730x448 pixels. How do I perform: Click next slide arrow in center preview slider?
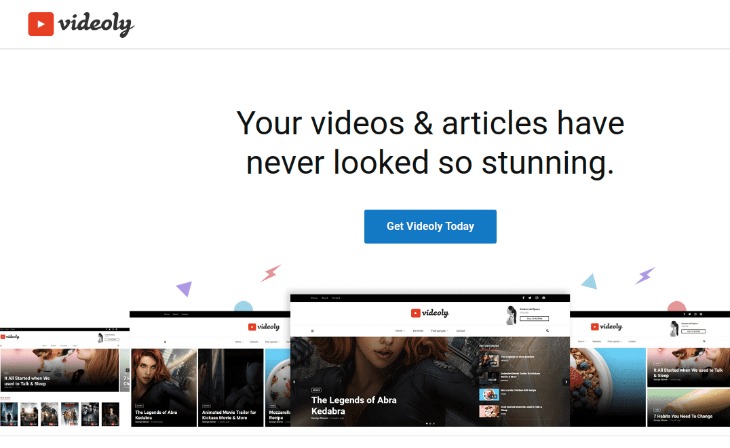pyautogui.click(x=566, y=381)
